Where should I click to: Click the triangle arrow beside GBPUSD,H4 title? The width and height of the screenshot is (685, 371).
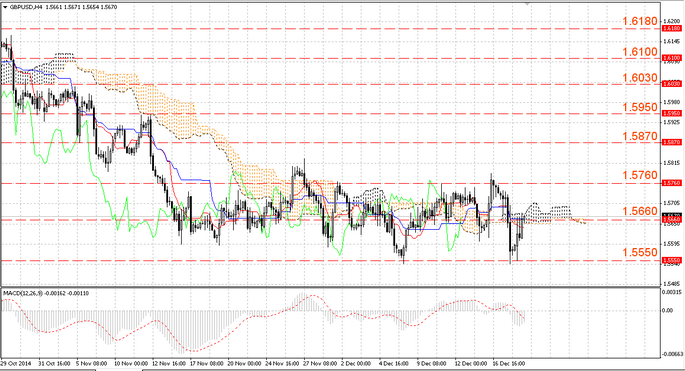[5, 7]
